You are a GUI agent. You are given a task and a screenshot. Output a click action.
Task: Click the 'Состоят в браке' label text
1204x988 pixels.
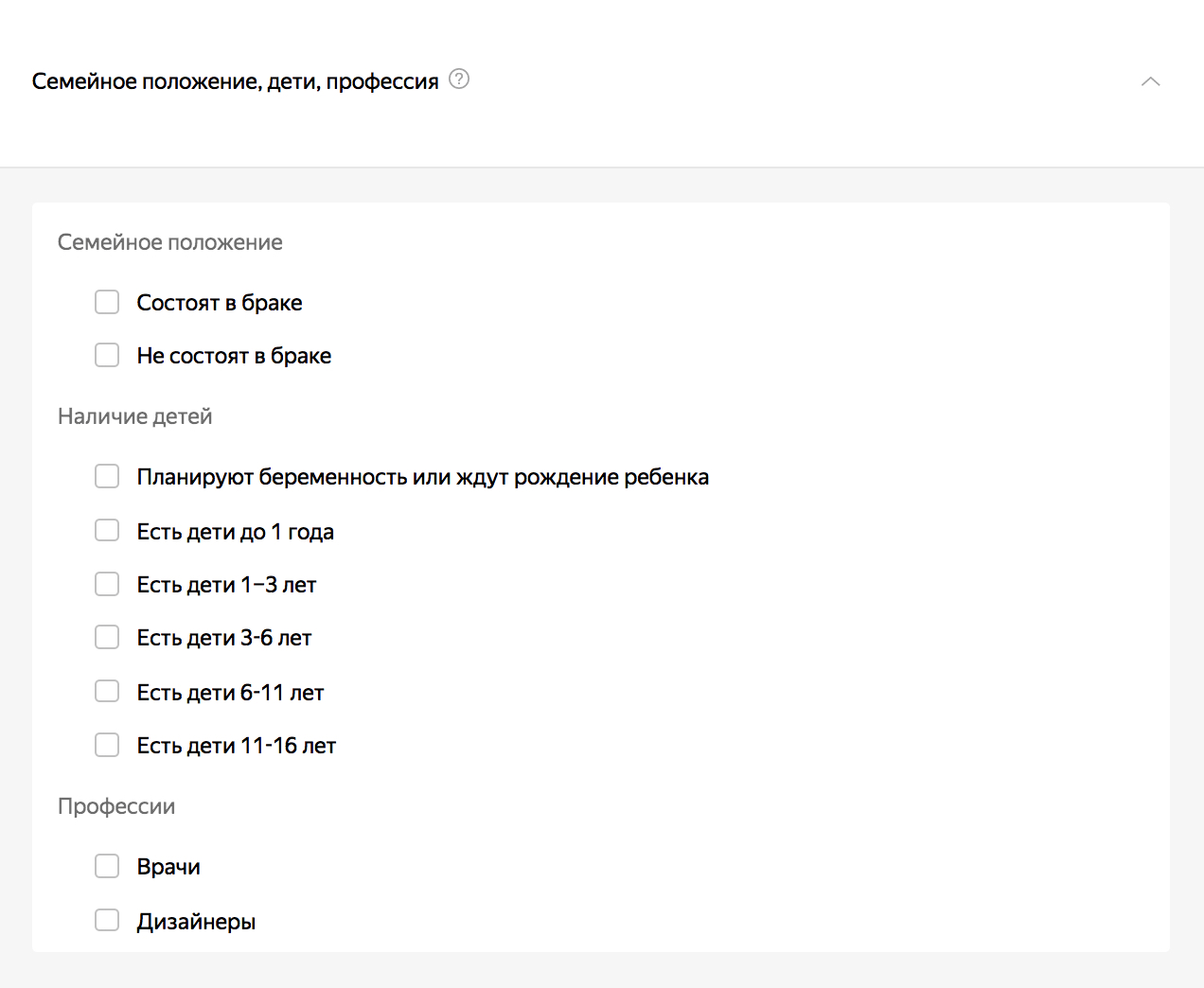220,303
